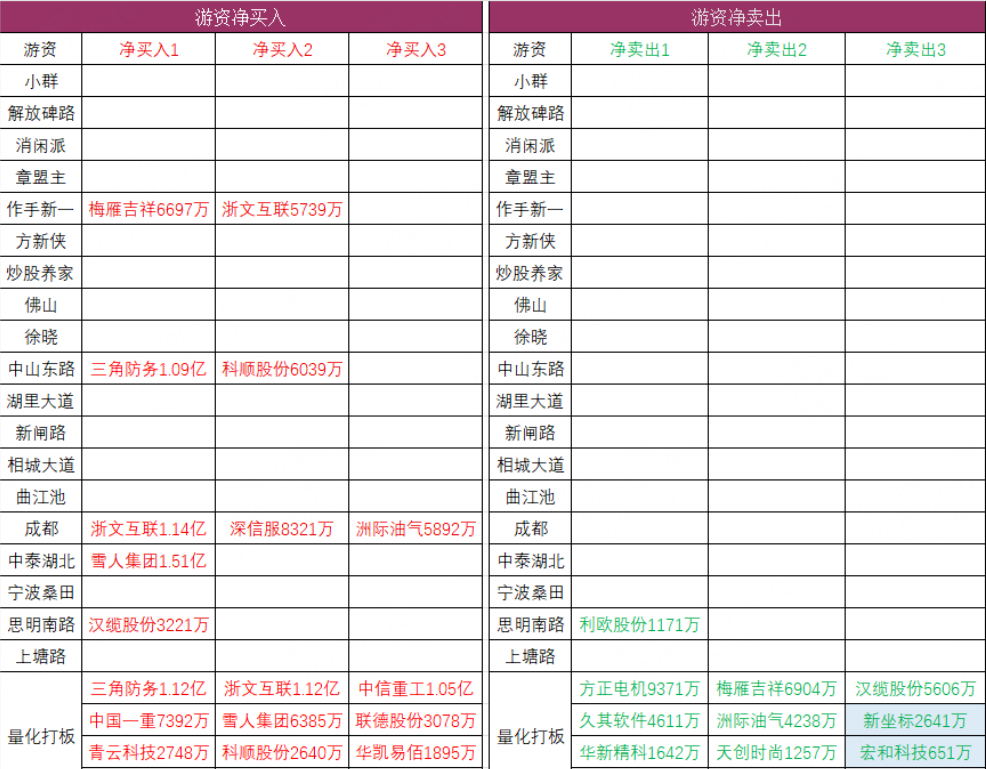Click the cell 天创时尚1257万

tap(777, 753)
